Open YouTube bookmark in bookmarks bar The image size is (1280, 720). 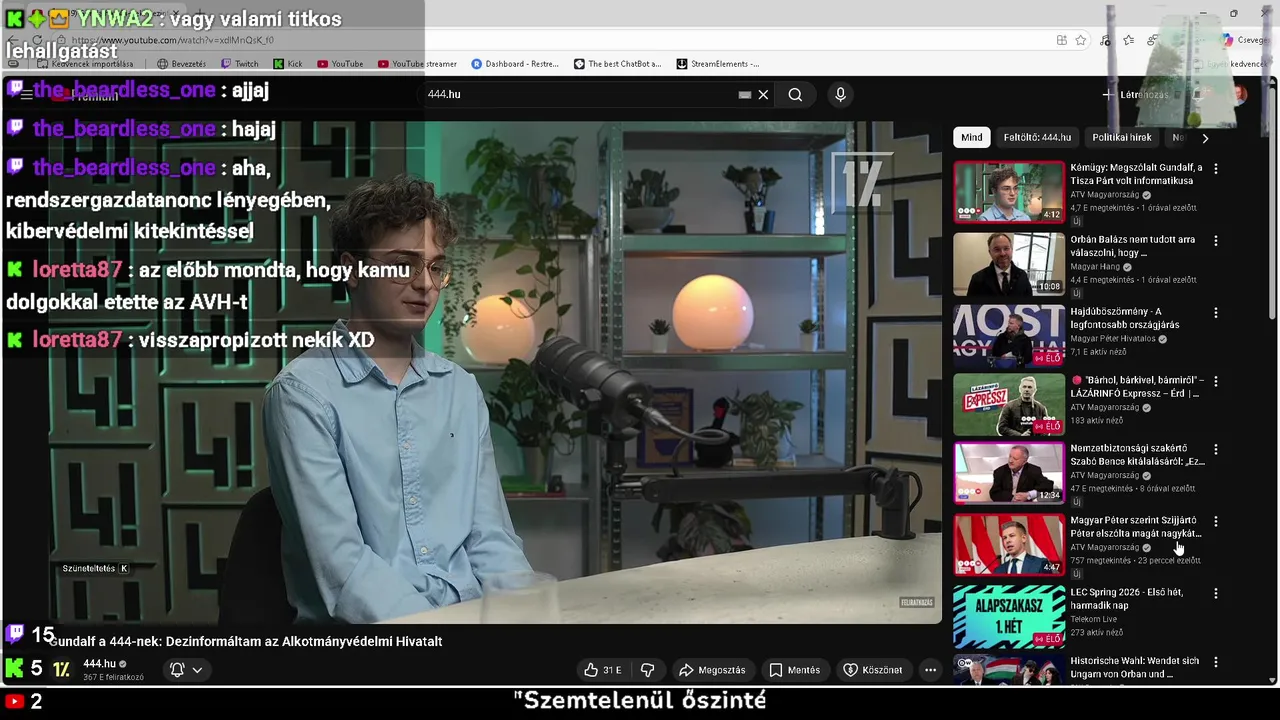340,64
